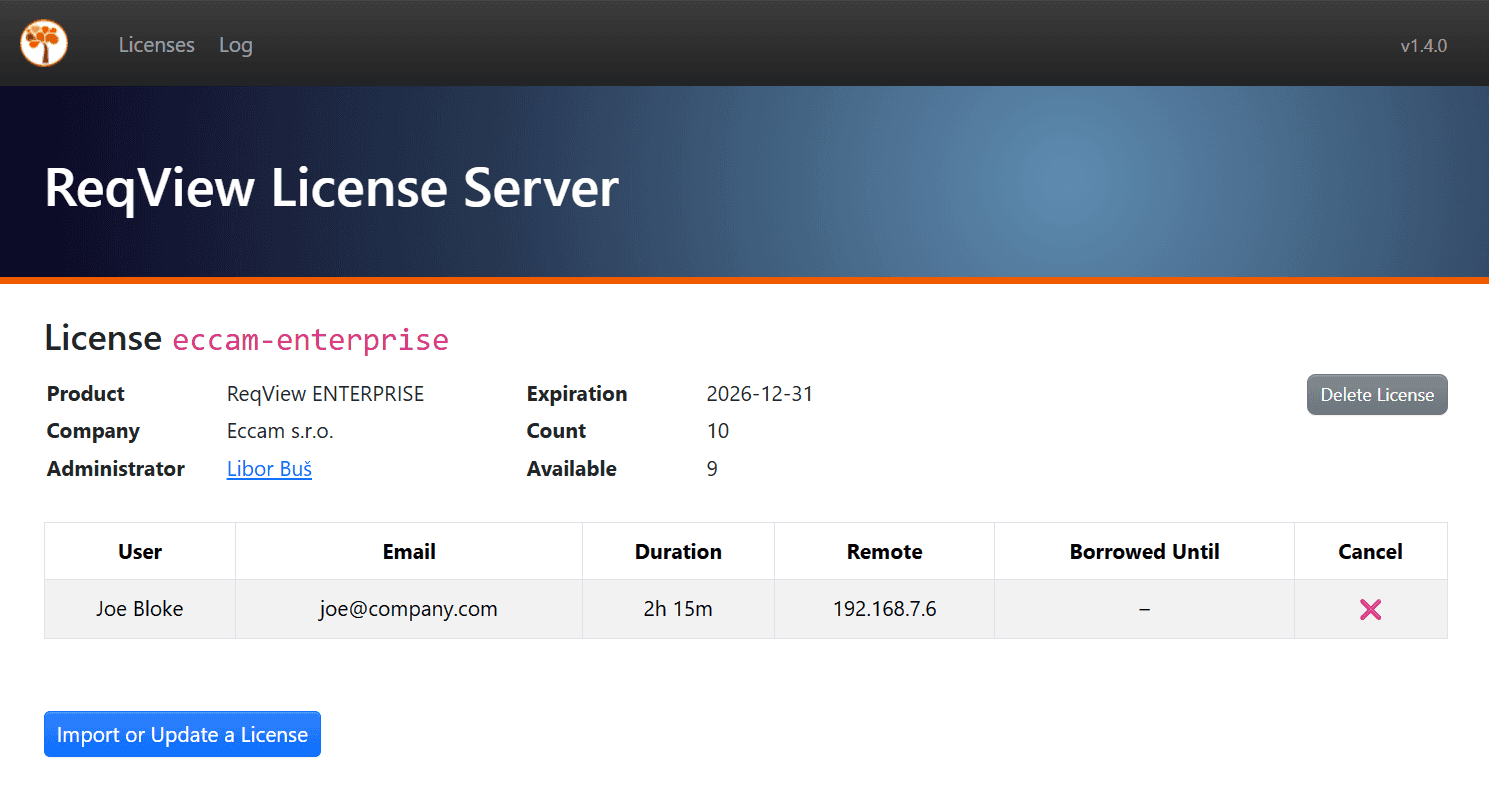Click the Borrowed Until column header
The image size is (1489, 787).
click(1144, 552)
